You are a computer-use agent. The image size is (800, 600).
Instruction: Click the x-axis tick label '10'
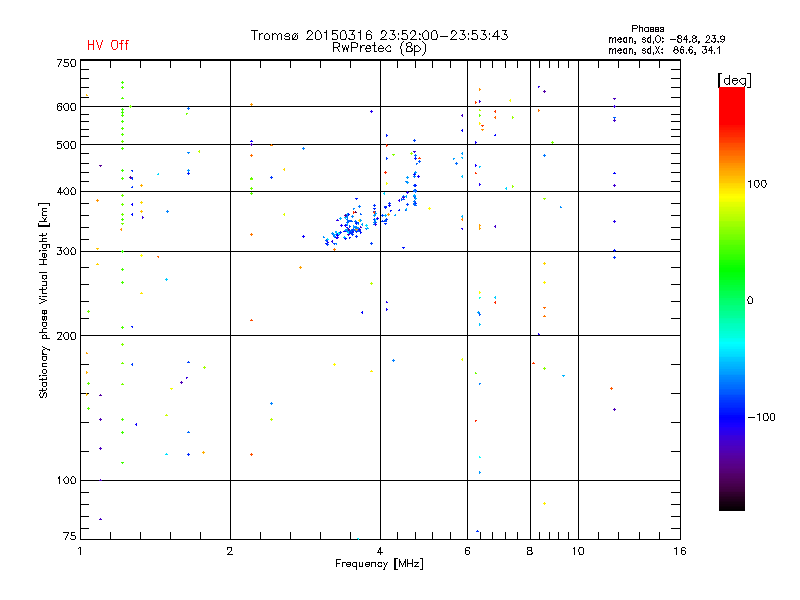tap(578, 551)
